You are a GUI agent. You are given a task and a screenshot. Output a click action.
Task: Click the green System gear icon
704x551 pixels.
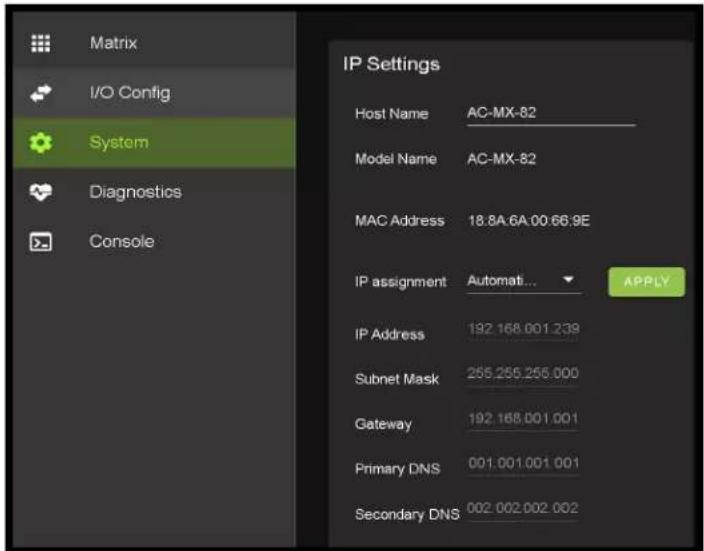[40, 143]
